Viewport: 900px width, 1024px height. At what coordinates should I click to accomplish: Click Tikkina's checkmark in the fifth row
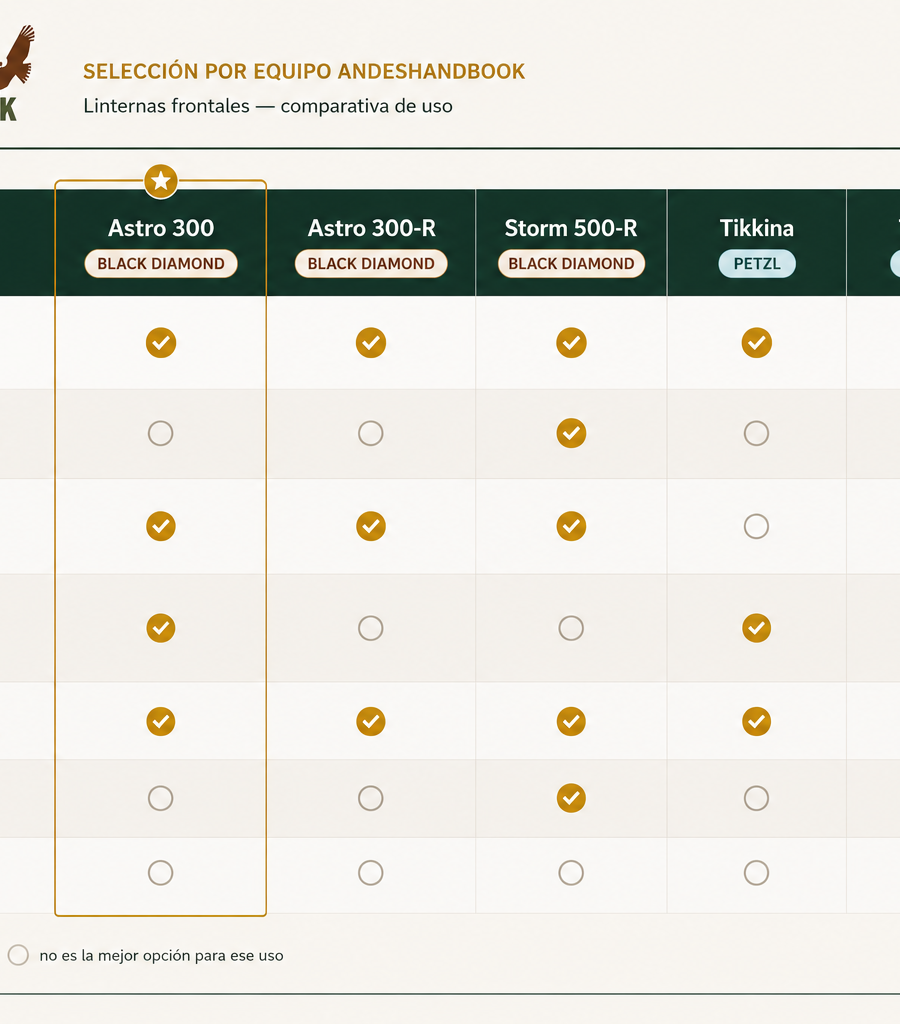[756, 722]
